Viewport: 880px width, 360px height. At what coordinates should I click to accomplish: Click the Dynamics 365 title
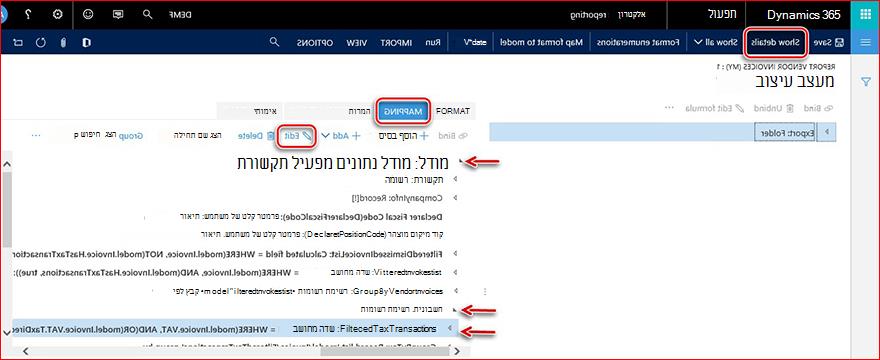[804, 15]
